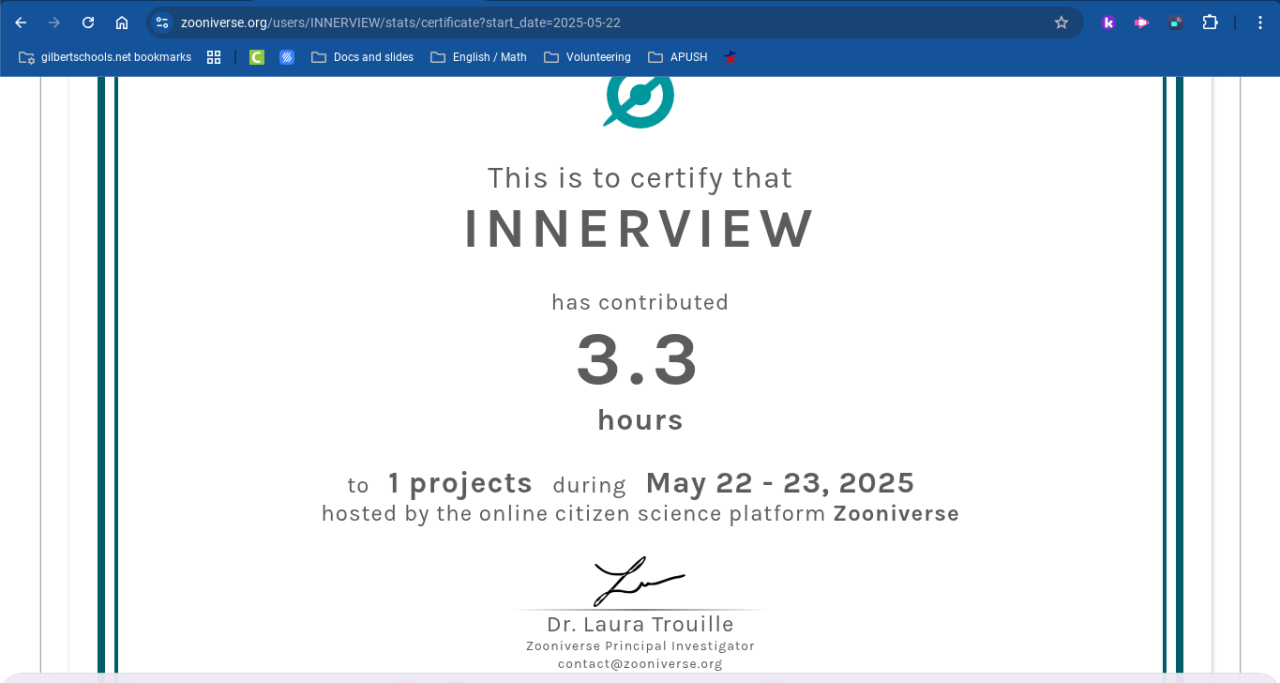Go back to the previous page

coord(21,22)
